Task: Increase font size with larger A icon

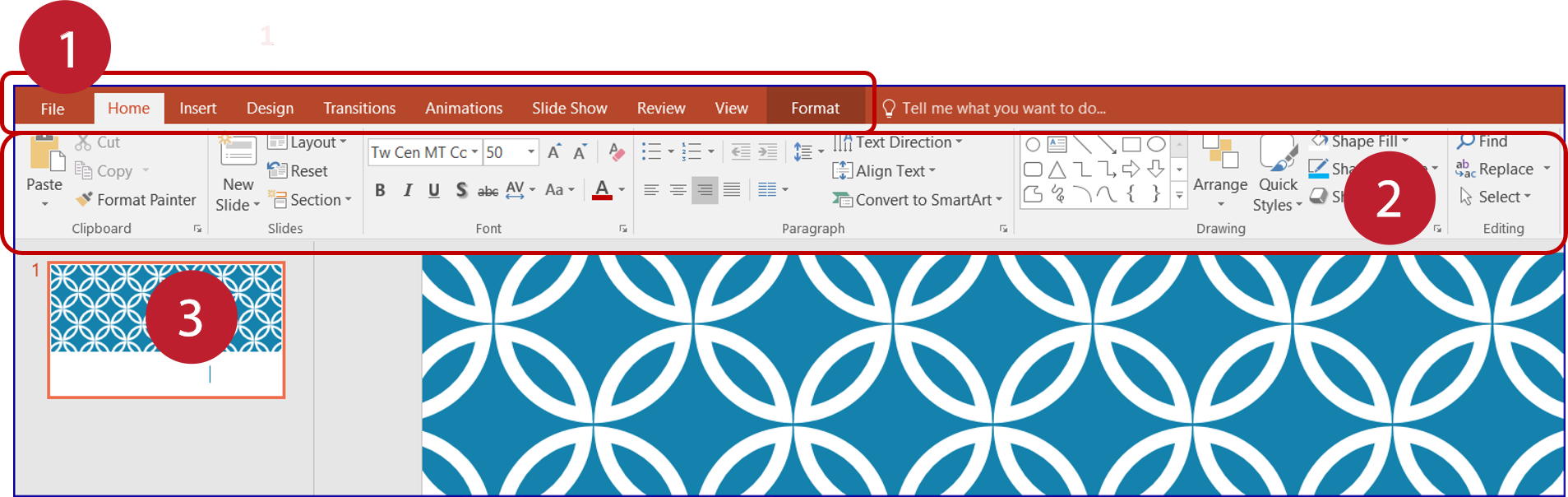Action: [554, 152]
